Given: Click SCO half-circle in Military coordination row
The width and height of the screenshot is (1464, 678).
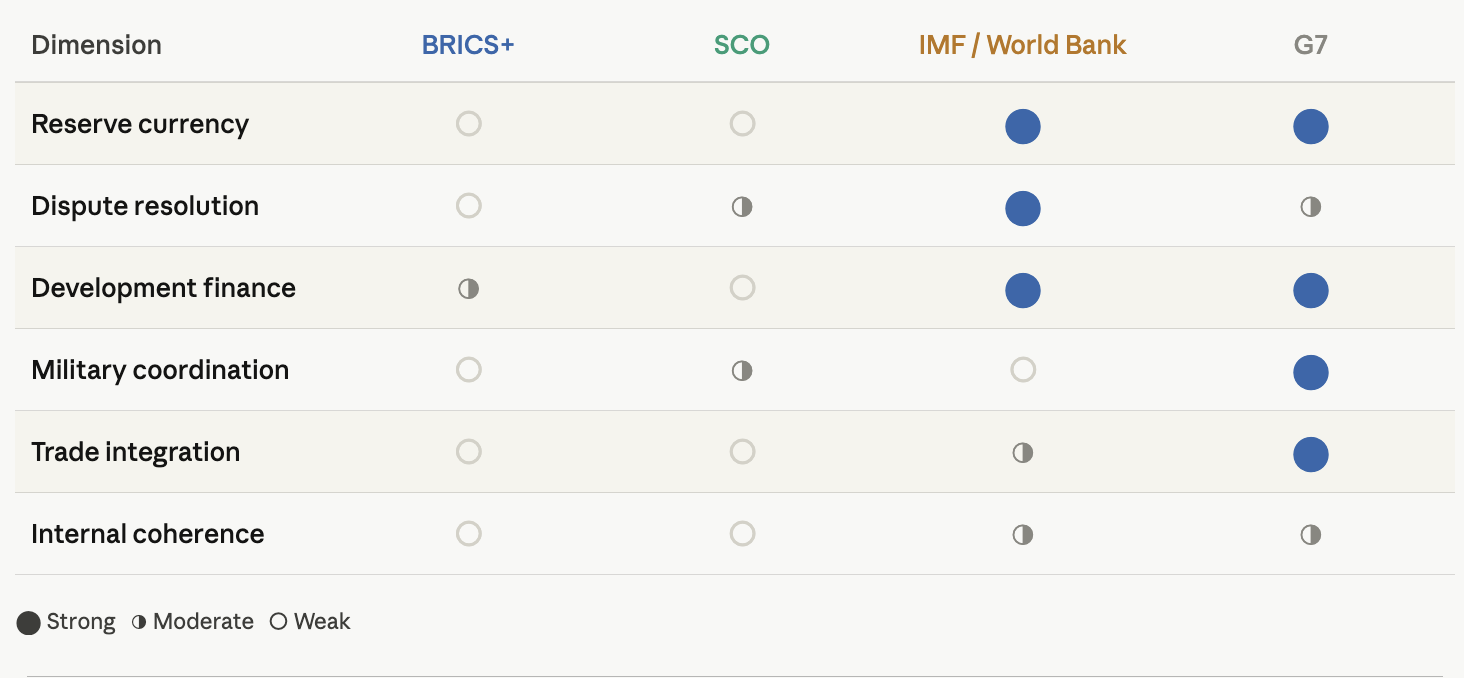Looking at the screenshot, I should click(741, 371).
